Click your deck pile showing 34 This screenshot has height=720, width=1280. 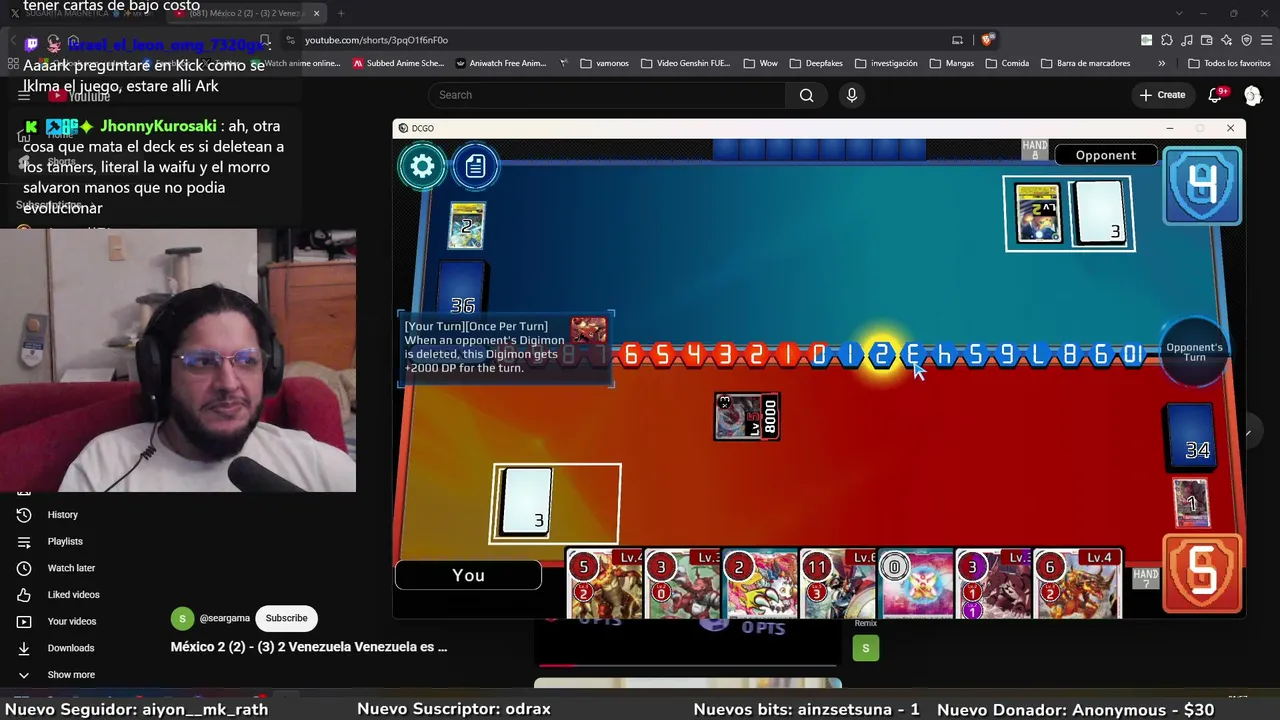1191,438
